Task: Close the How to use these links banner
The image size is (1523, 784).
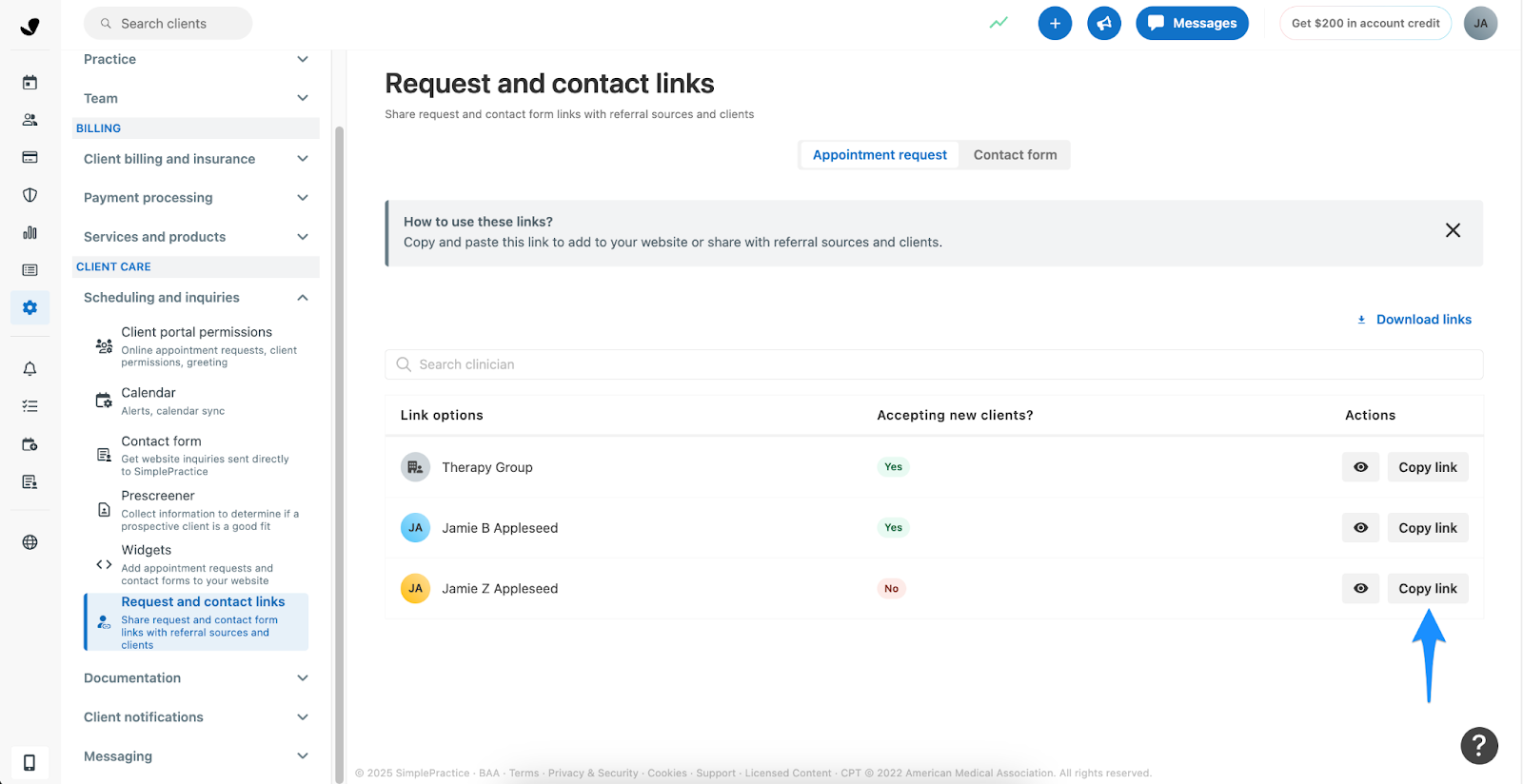Action: (1453, 230)
